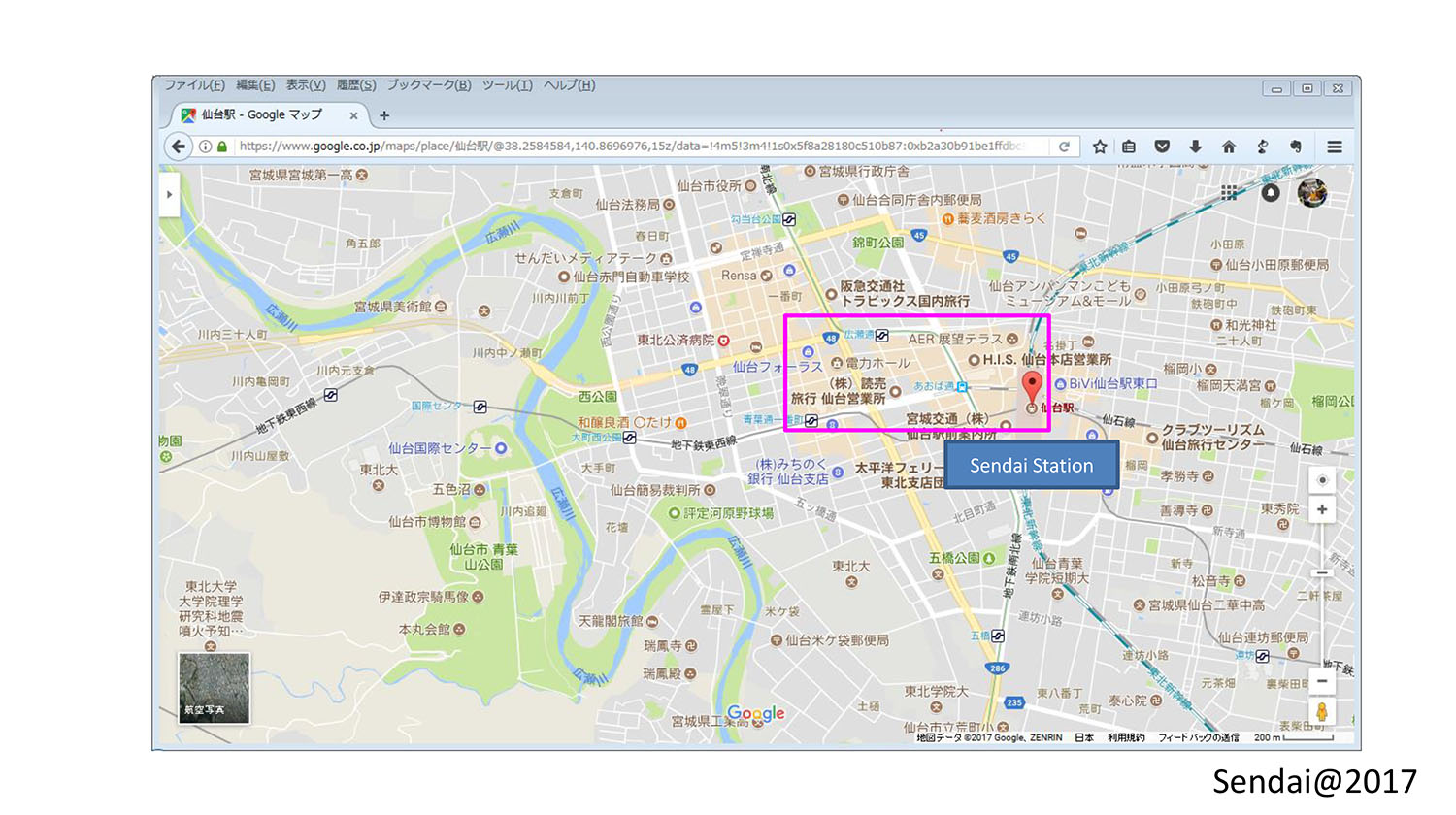Open the 表示(V) menu
This screenshot has height=815, width=1456.
click(306, 85)
